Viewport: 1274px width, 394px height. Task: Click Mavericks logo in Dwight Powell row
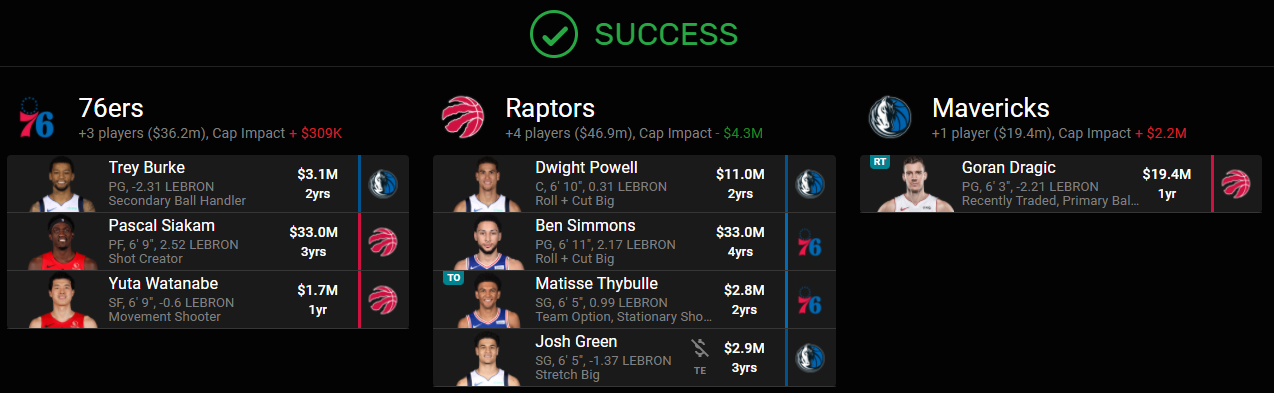[810, 184]
